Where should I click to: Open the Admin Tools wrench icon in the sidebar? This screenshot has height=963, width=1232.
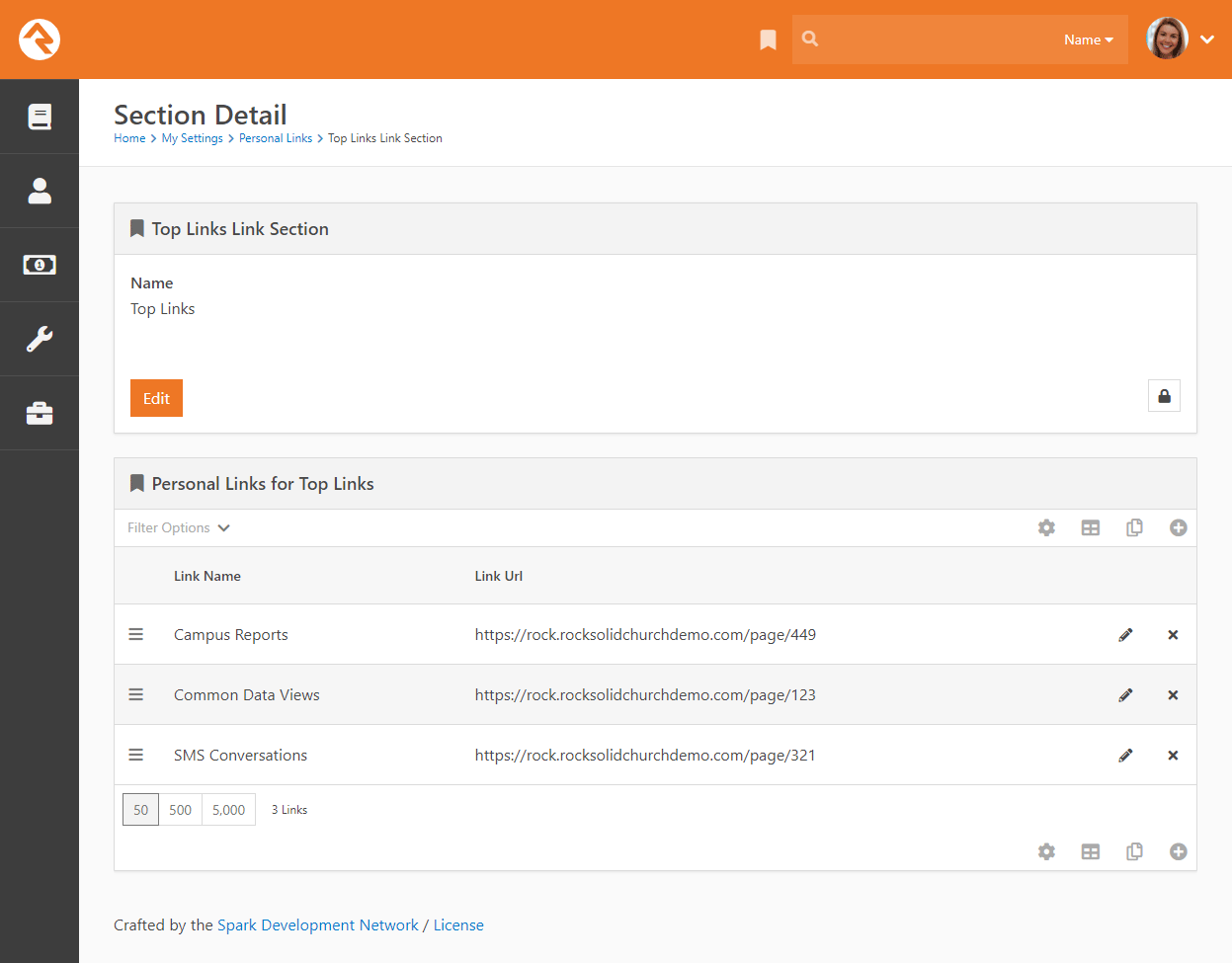(x=40, y=339)
